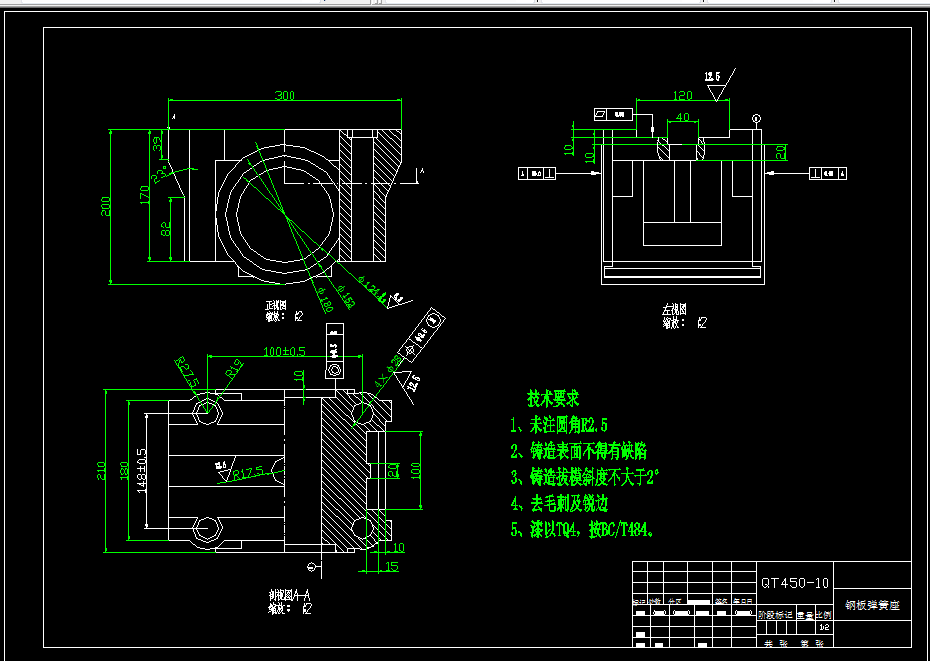Click the 阶段标记 title block cell
930x661 pixels.
[x=776, y=615]
